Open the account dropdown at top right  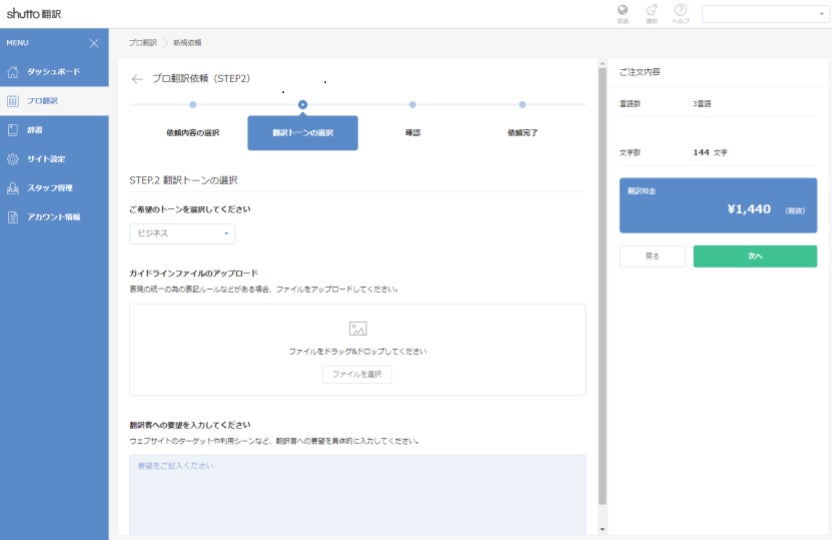click(x=765, y=14)
